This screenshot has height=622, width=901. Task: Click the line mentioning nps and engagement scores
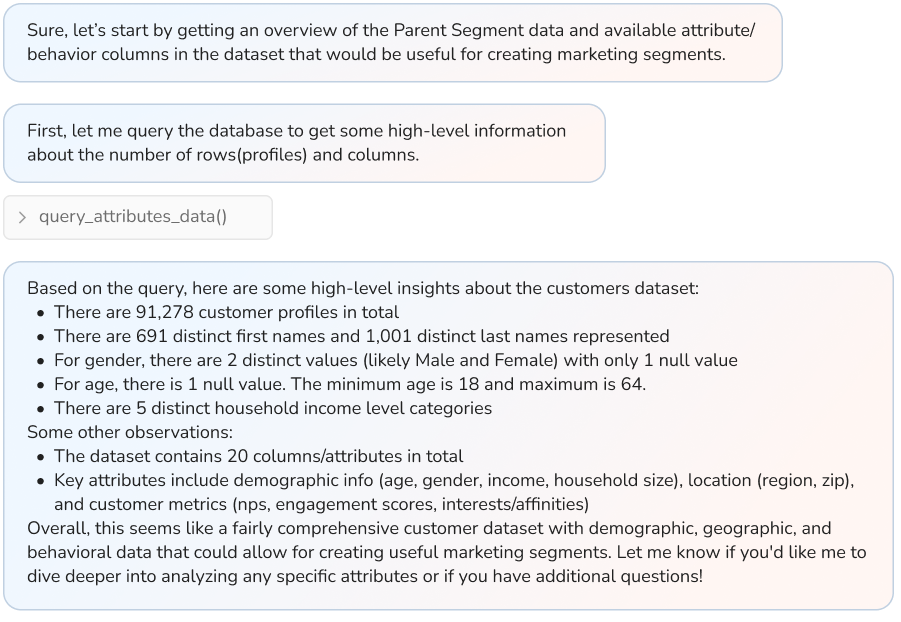click(x=321, y=504)
